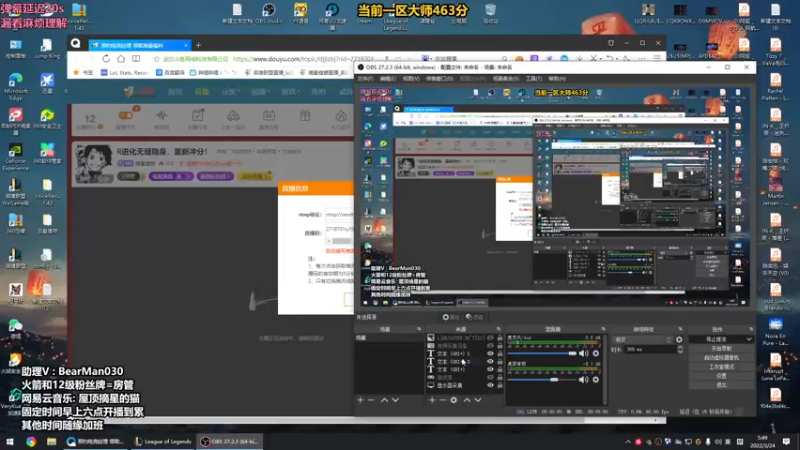
Task: Select 显示器采集 row in Sources list
Action: coord(463,385)
